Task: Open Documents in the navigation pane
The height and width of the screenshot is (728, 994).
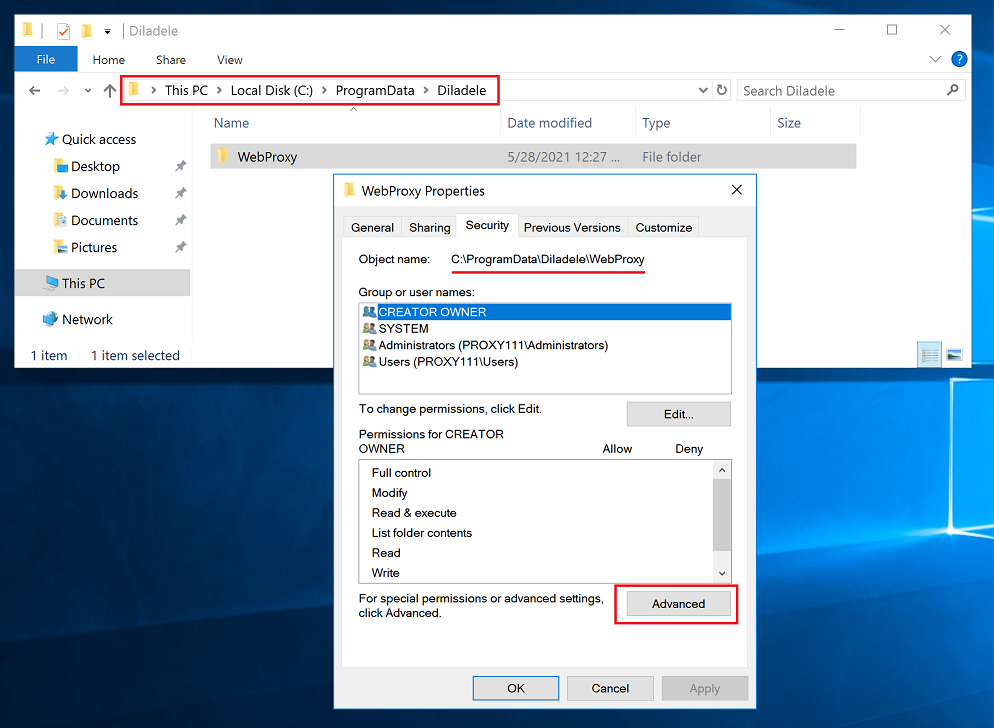Action: [105, 220]
